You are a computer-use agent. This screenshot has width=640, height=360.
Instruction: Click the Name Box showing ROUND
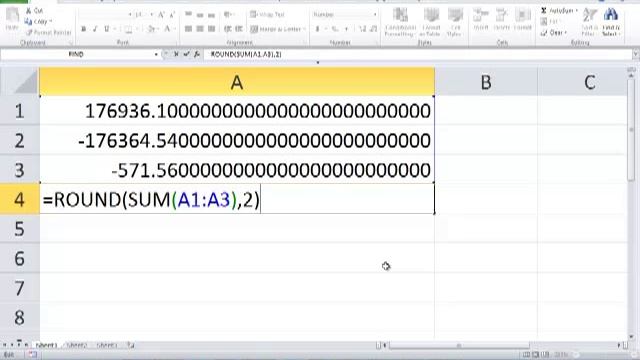tap(76, 54)
